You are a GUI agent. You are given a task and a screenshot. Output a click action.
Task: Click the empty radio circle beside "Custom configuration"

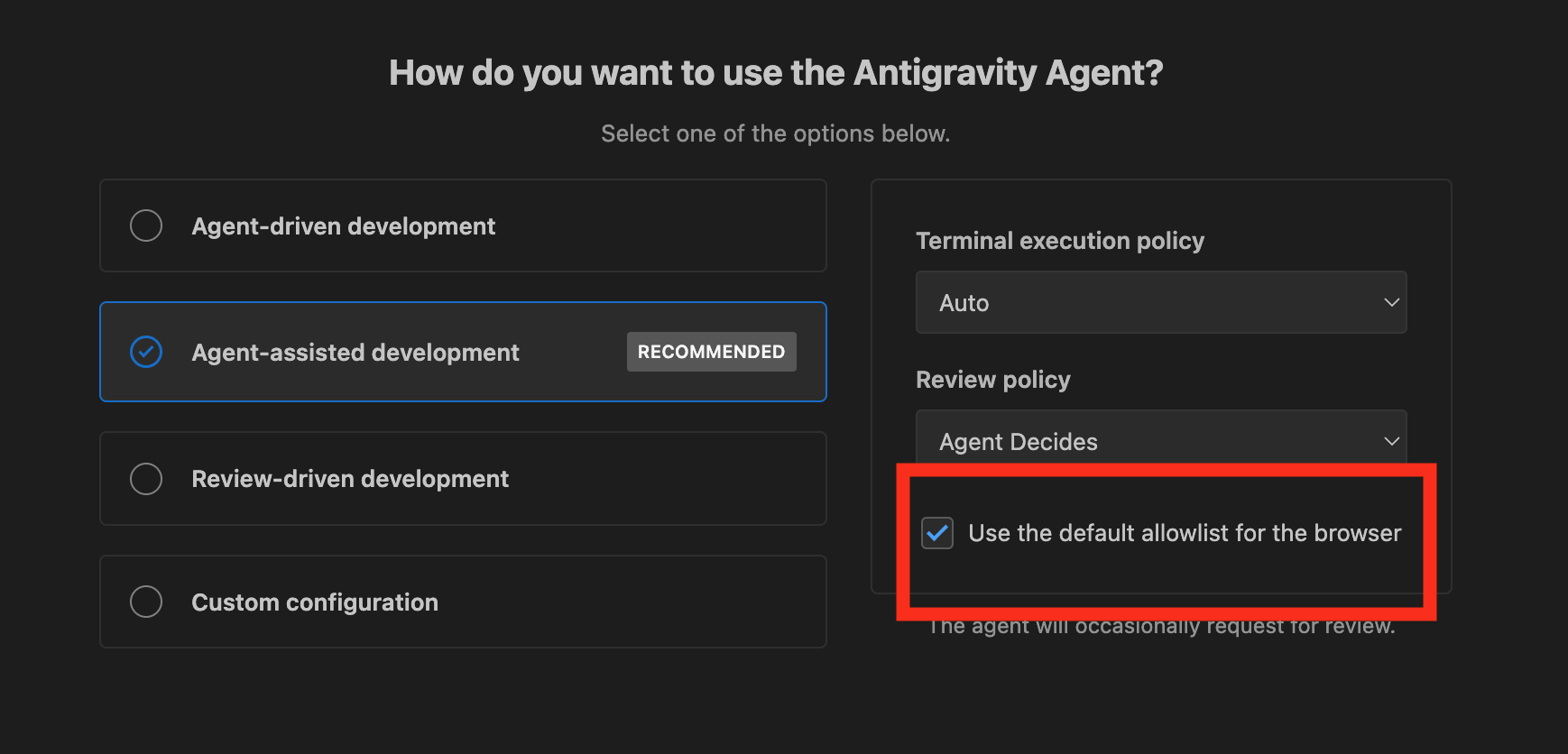pos(146,602)
